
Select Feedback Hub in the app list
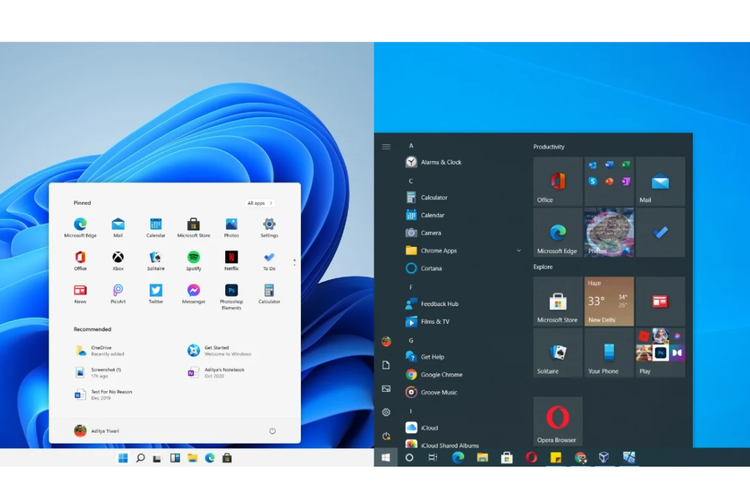pyautogui.click(x=438, y=304)
